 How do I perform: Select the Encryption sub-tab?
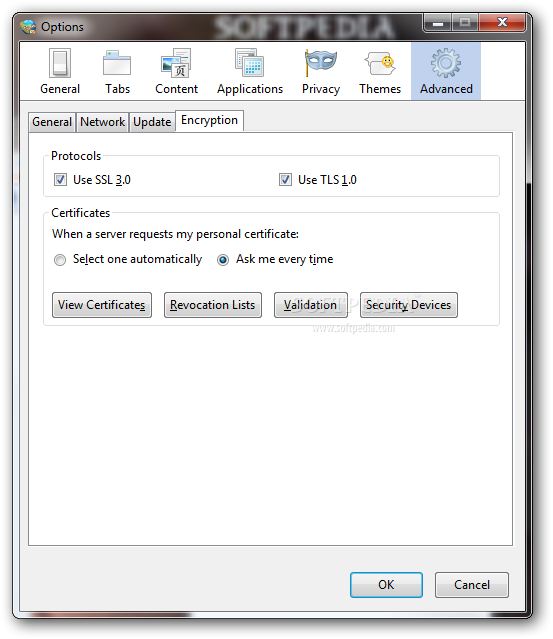click(x=209, y=121)
